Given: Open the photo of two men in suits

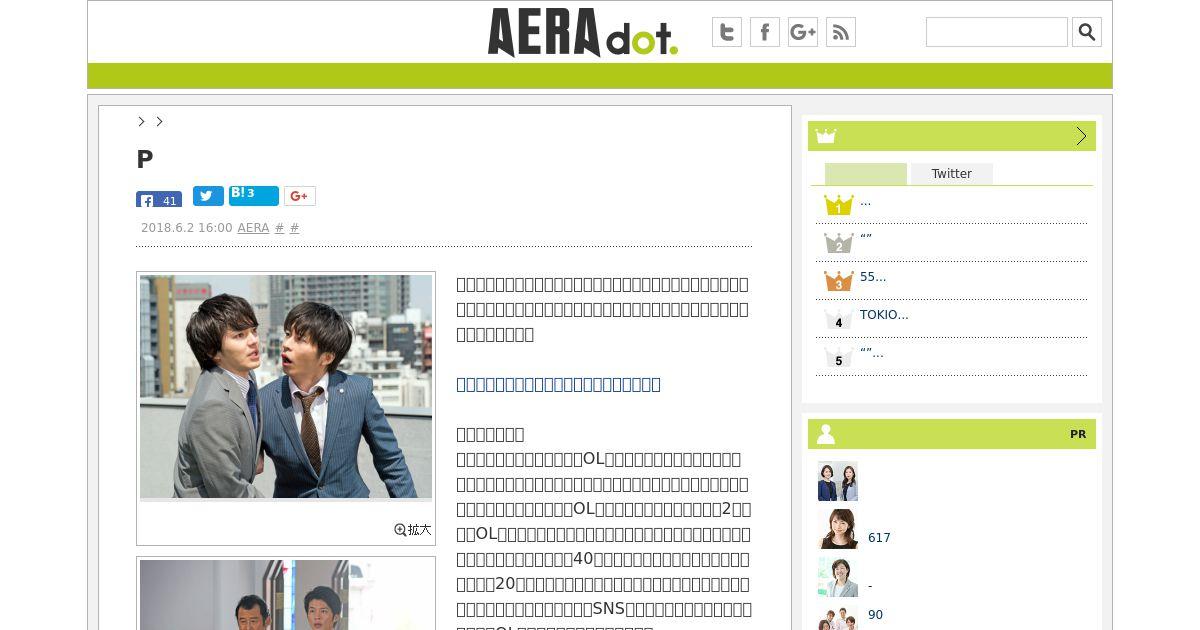Looking at the screenshot, I should coord(286,387).
